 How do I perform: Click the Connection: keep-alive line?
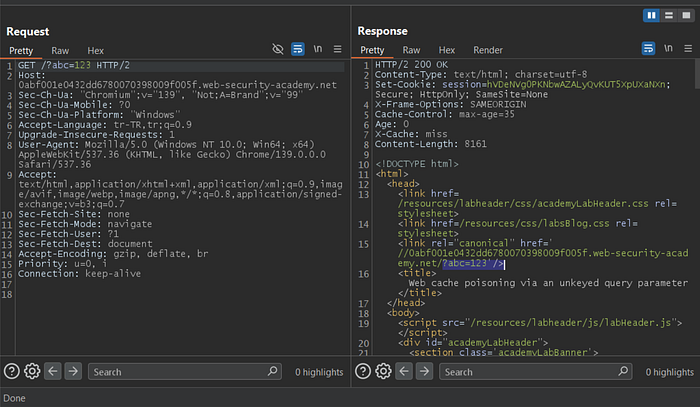(79, 273)
